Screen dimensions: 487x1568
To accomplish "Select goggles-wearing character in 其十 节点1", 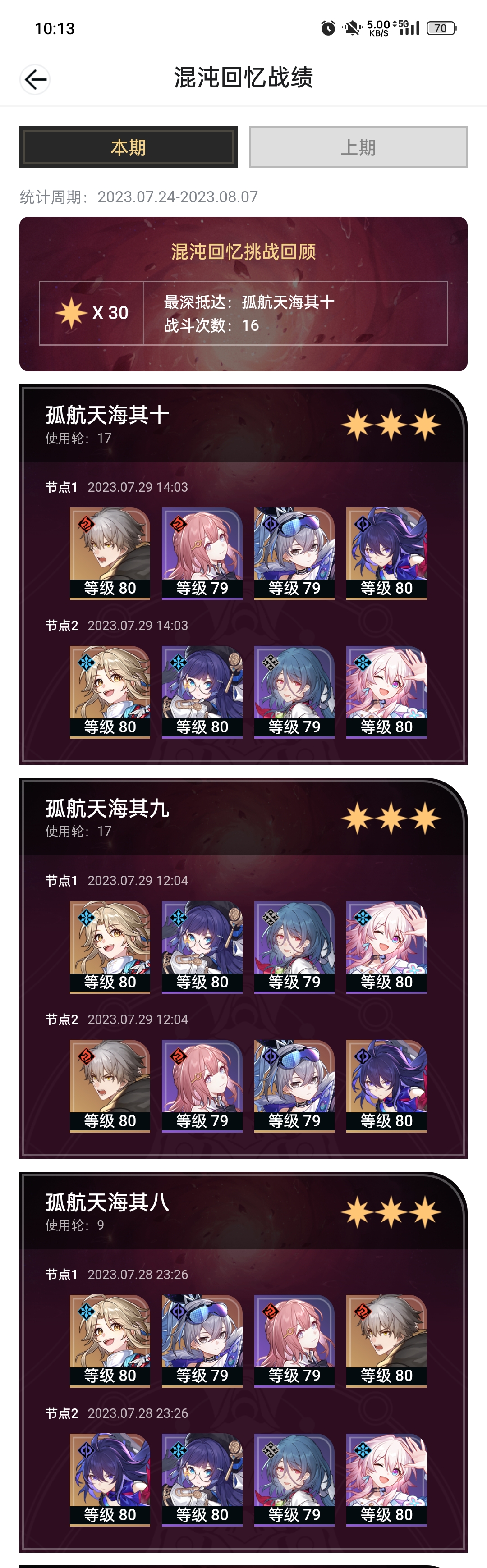I will (x=294, y=553).
